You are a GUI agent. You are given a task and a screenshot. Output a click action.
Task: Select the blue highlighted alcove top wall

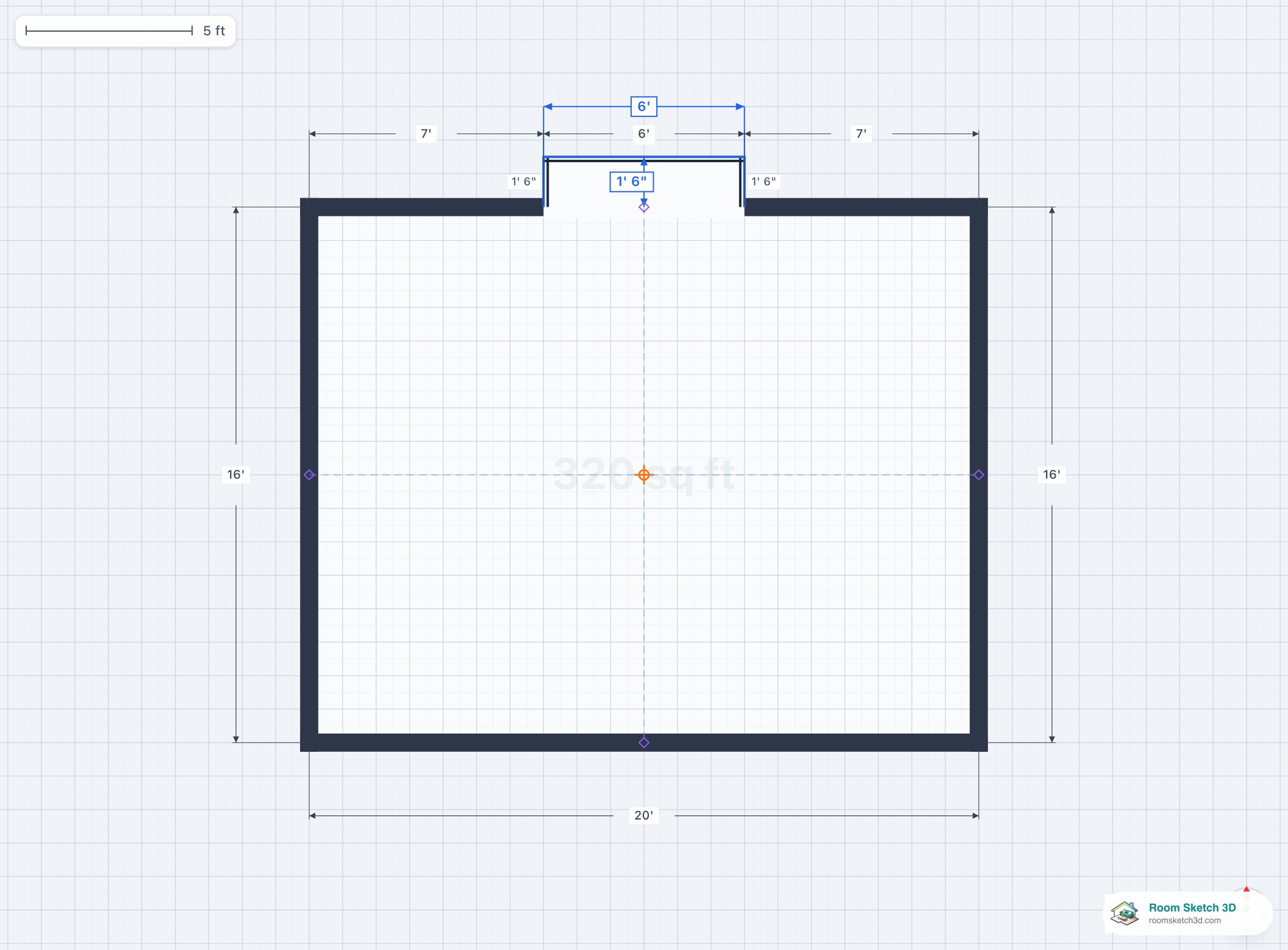pos(643,157)
